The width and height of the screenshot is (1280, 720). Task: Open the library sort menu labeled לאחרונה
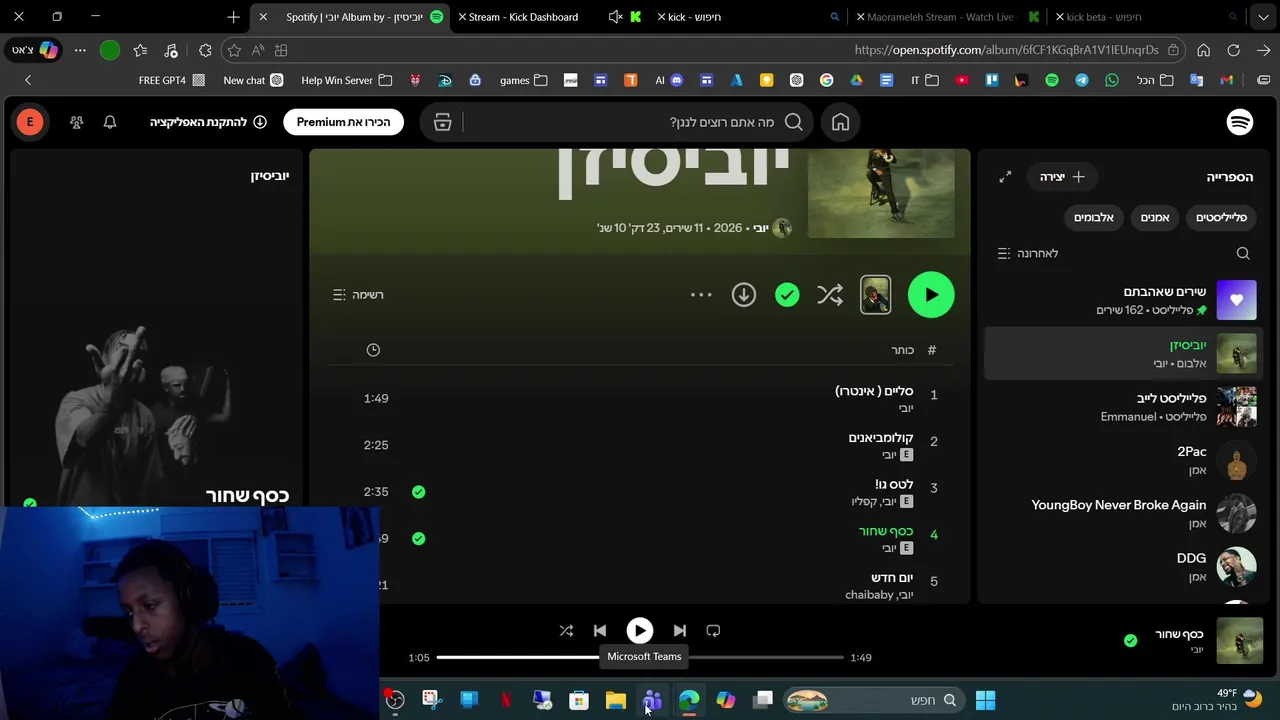(1028, 254)
